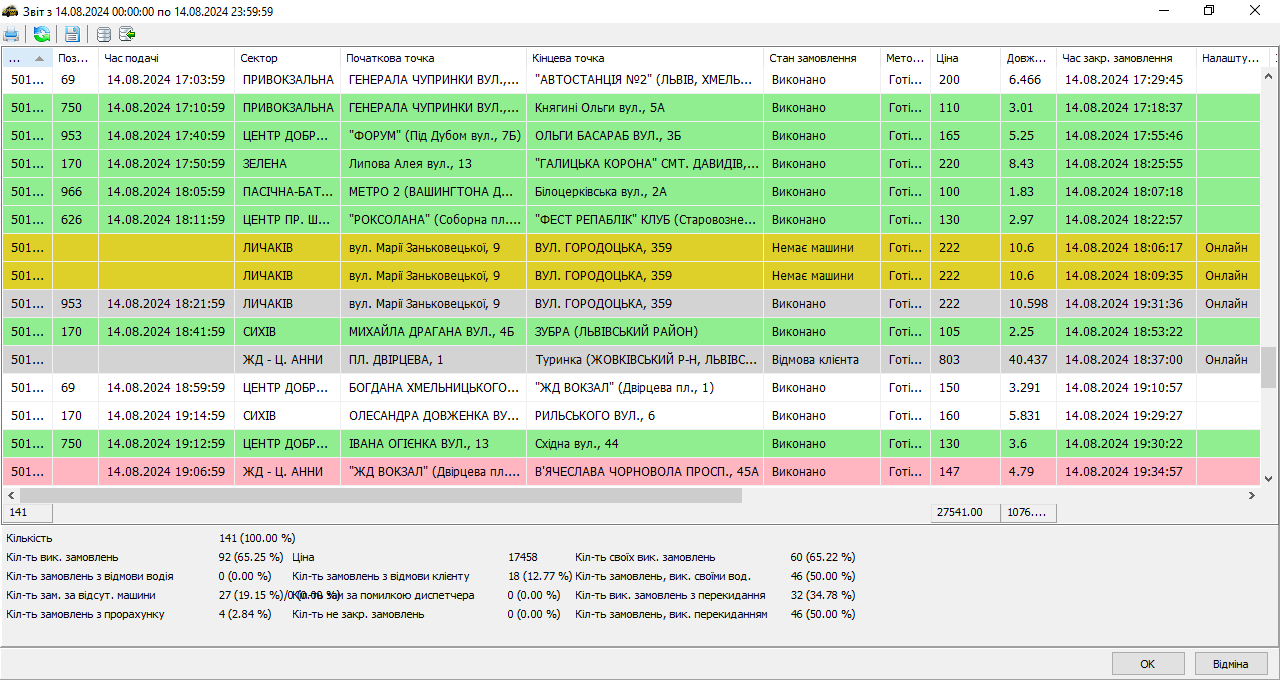This screenshot has height=680, width=1280.
Task: Click the printer icon in the toolbar
Action: (11, 35)
